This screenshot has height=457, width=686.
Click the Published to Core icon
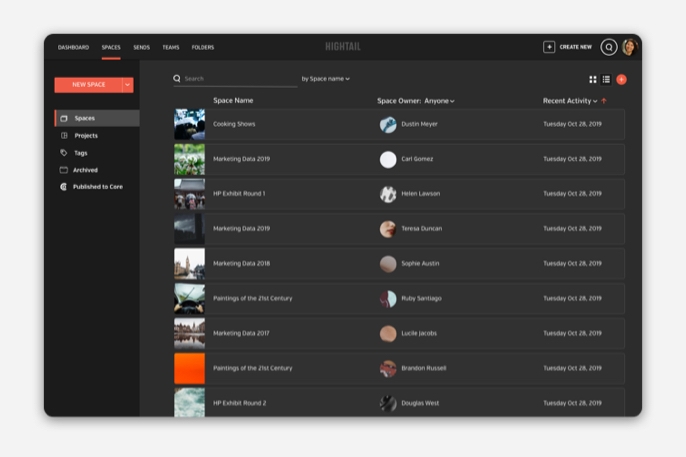64,187
